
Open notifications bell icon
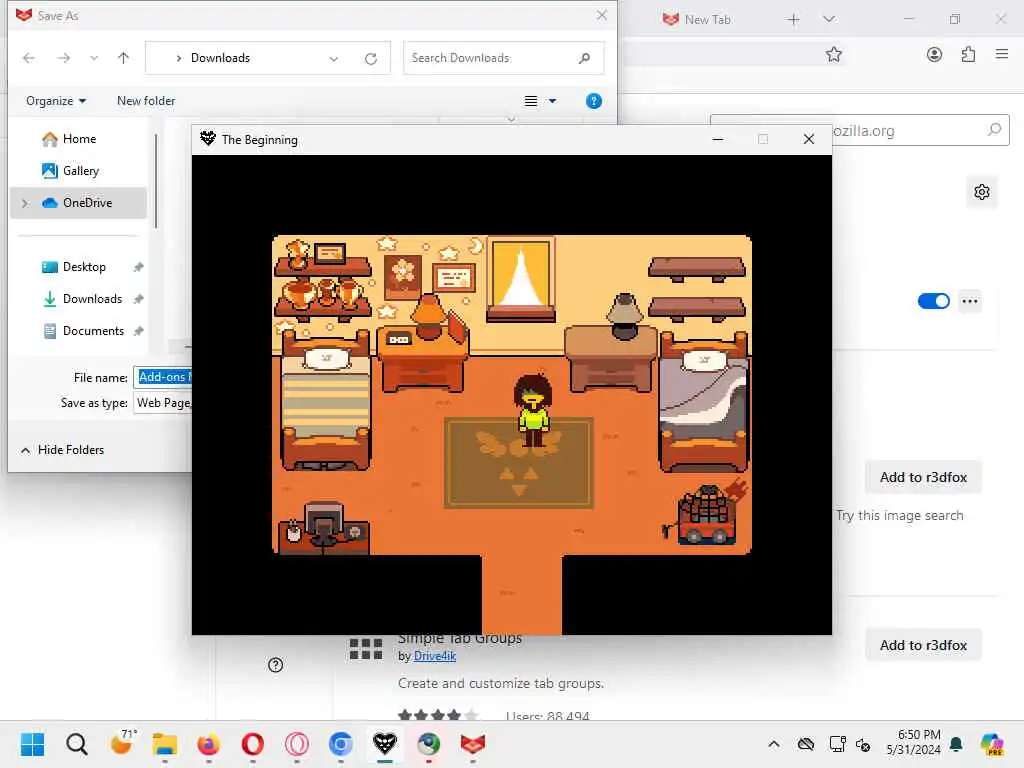[957, 744]
